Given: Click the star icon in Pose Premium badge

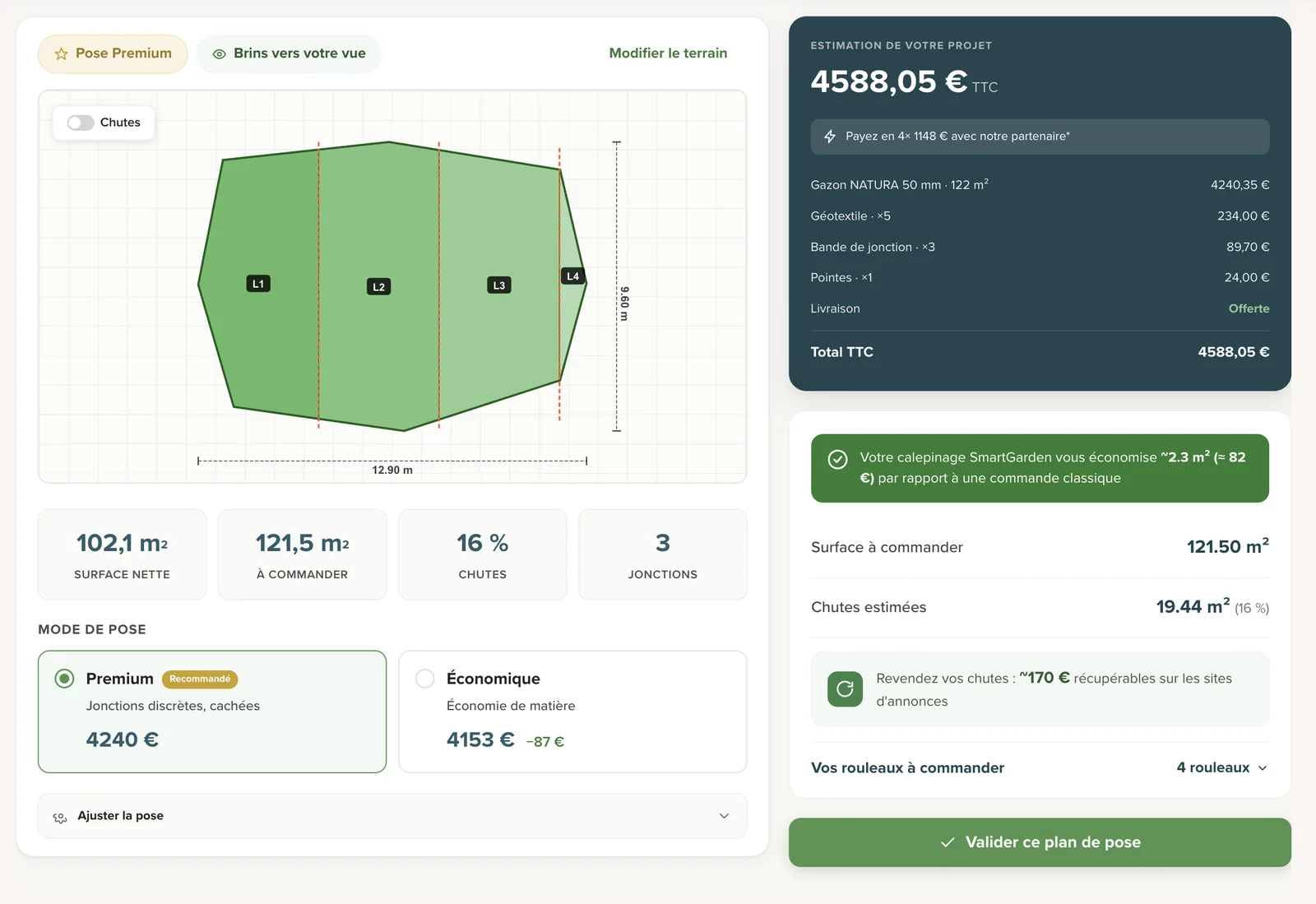Looking at the screenshot, I should point(61,54).
